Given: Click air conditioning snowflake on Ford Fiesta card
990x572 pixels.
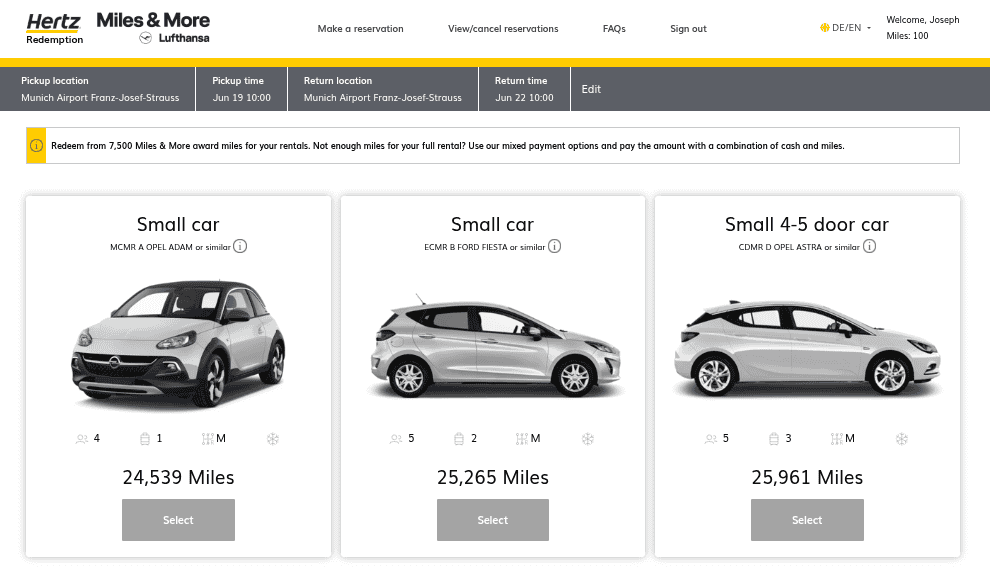Looking at the screenshot, I should point(588,439).
